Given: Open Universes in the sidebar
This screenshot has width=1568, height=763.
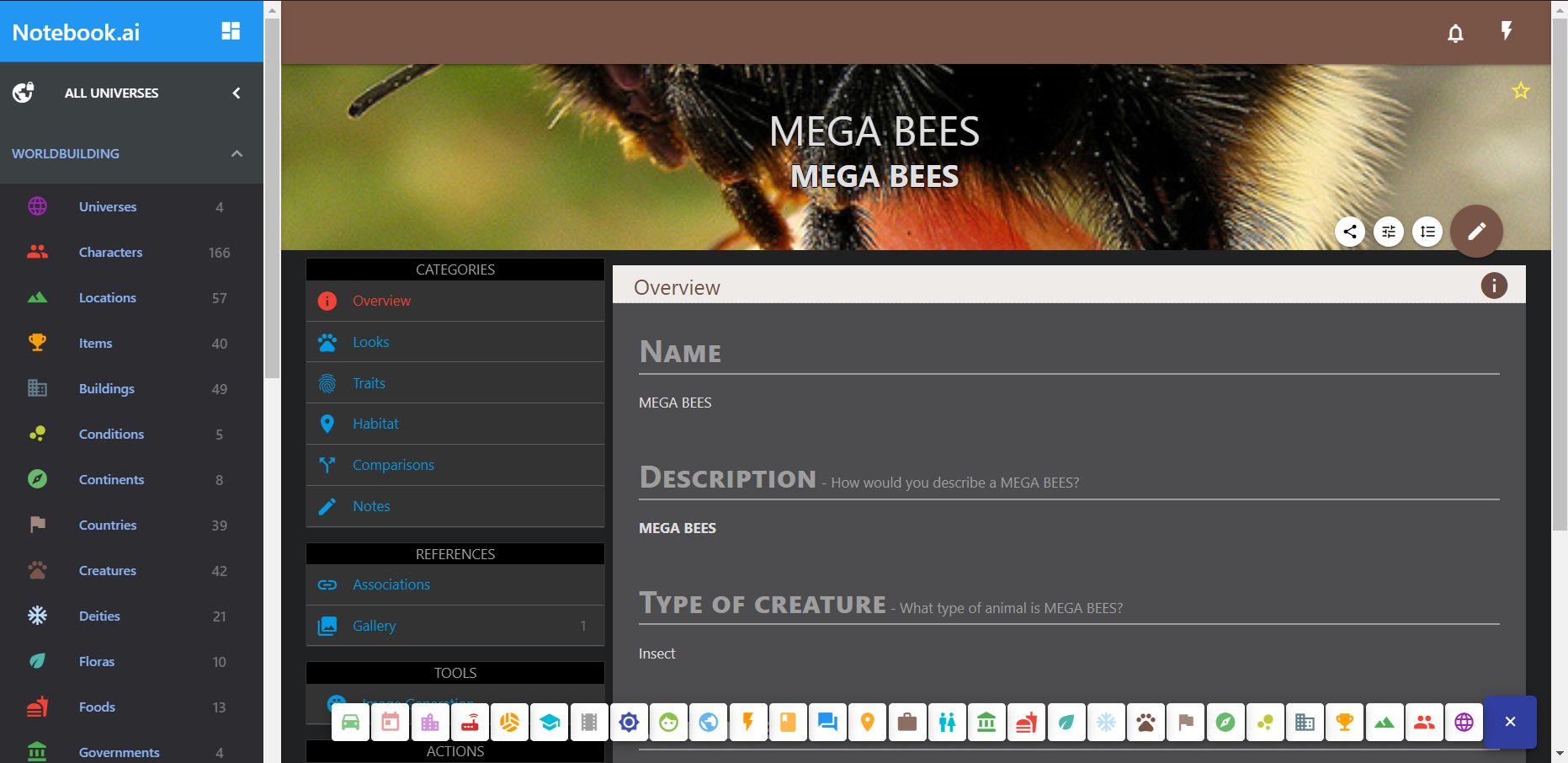Looking at the screenshot, I should pos(131,206).
